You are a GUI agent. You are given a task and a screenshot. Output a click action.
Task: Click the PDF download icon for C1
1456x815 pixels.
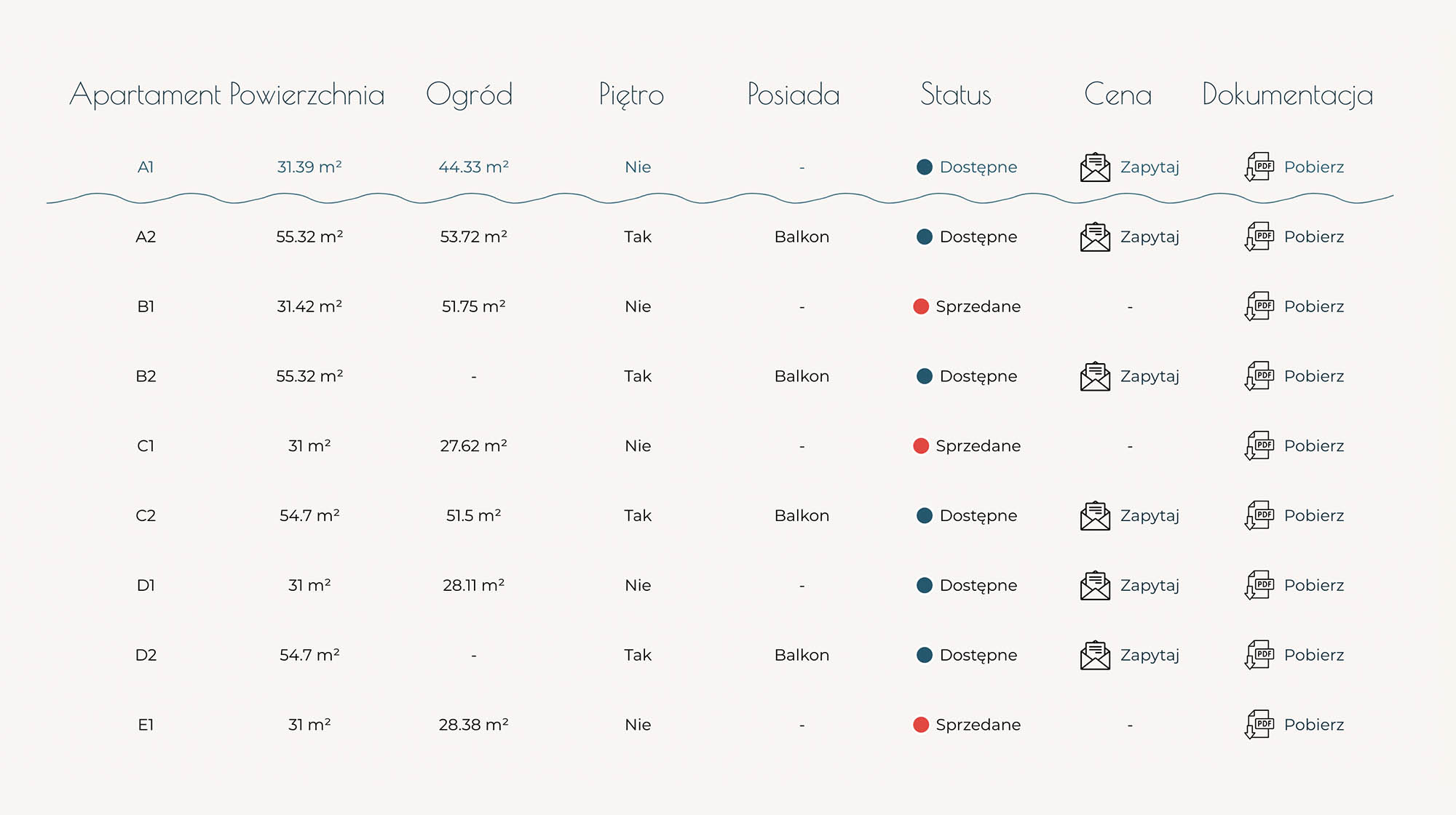point(1259,446)
